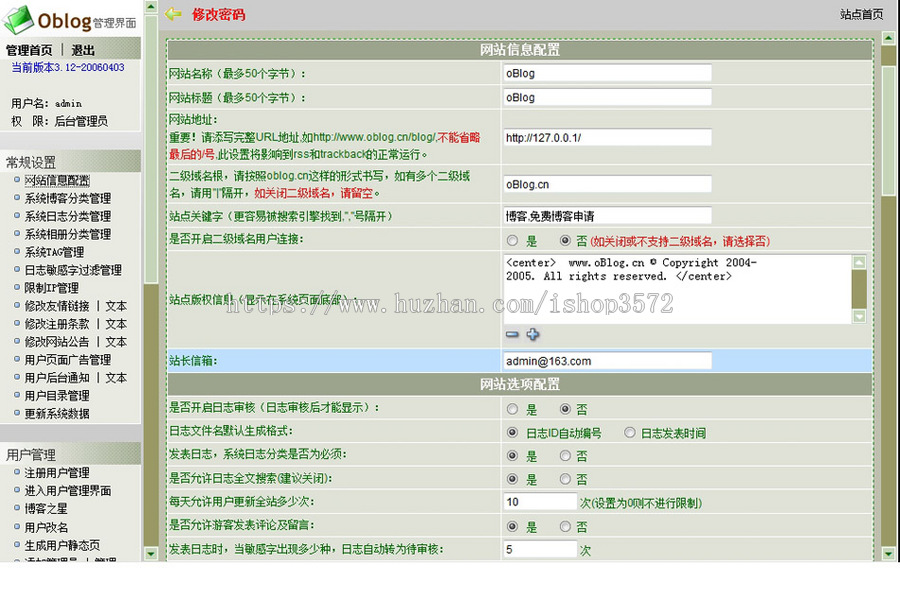
Task: Choose 日志发表时间 as log filename format
Action: (630, 432)
